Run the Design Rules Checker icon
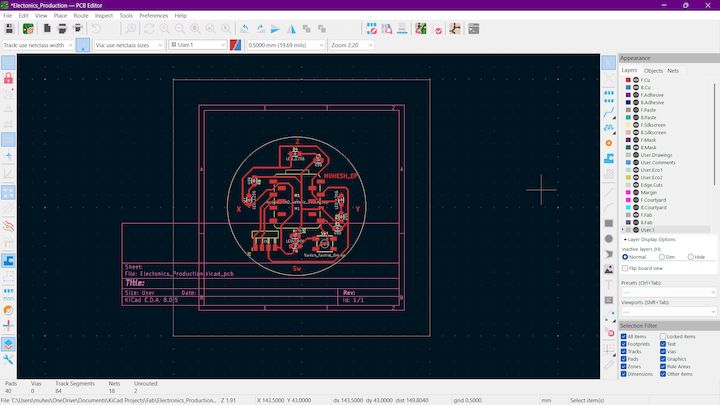The height and width of the screenshot is (405, 720). 439,29
